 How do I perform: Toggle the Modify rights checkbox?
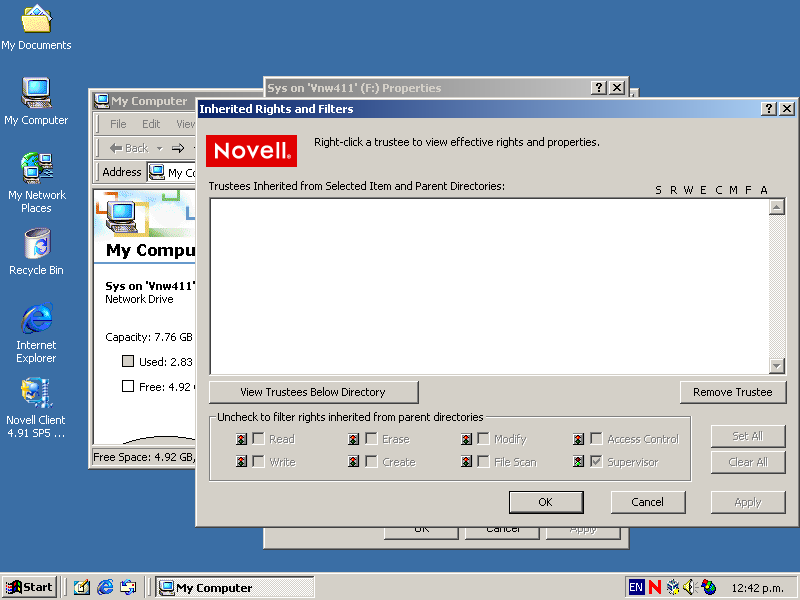[x=483, y=439]
